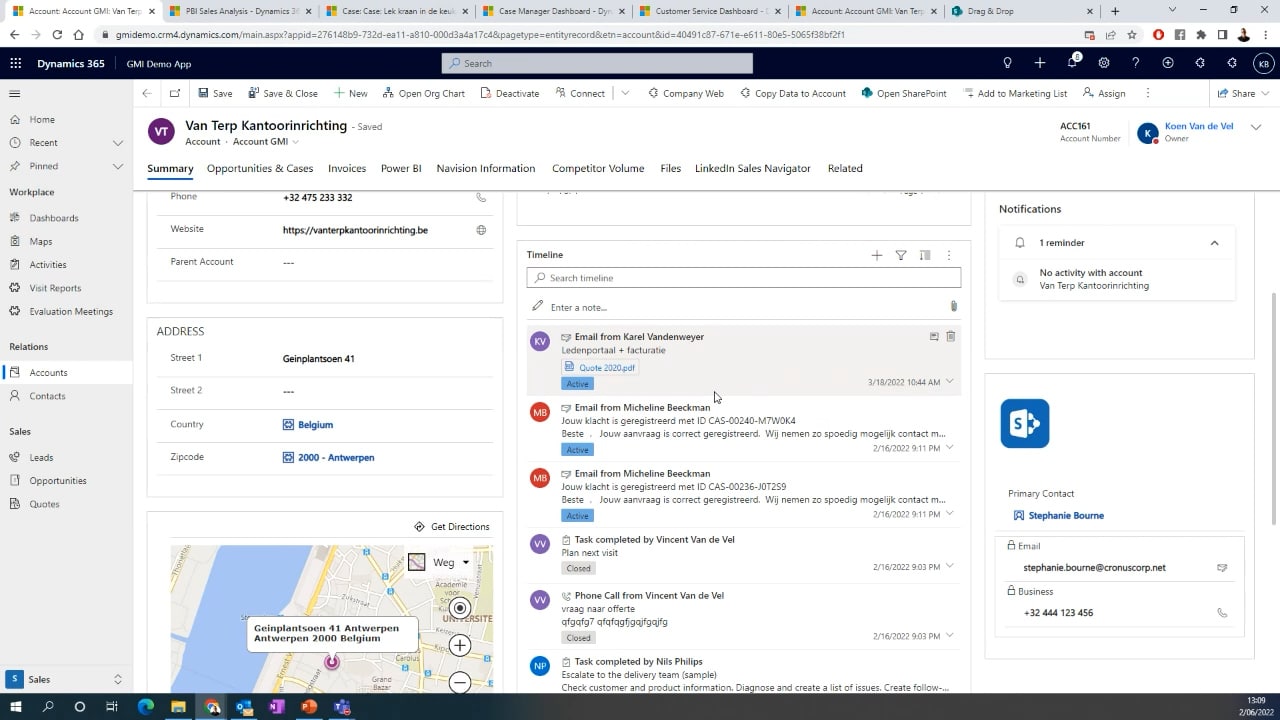Open the Dynamics 365 app launcher waffle

(15, 63)
